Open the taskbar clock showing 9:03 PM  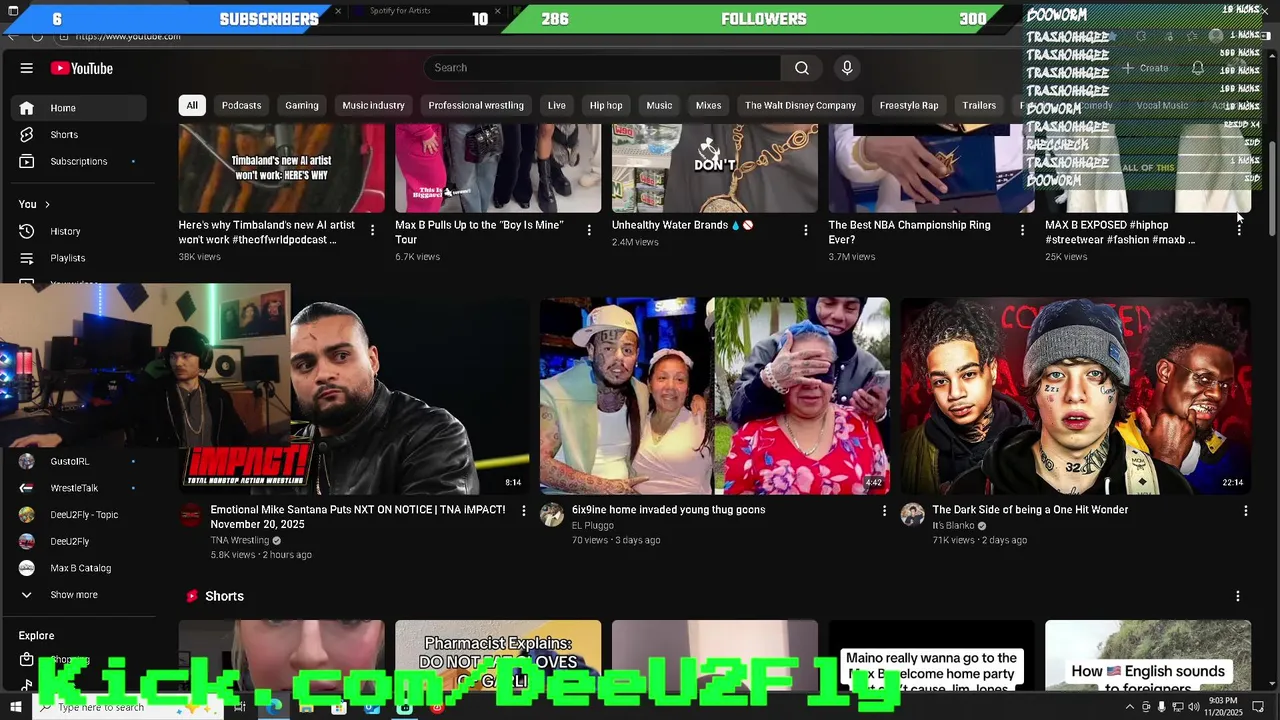[x=1224, y=707]
